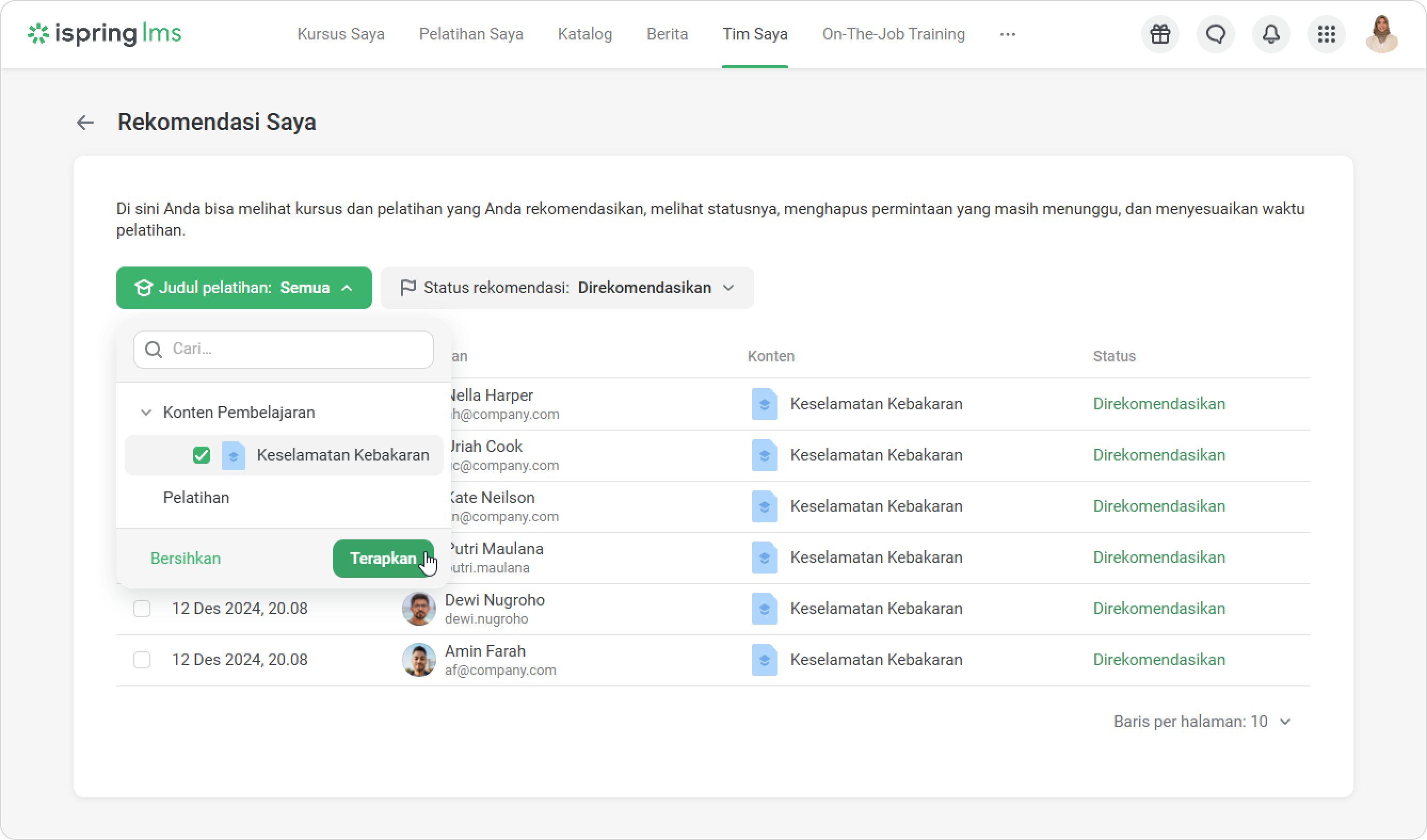This screenshot has width=1427, height=840.
Task: Click the iSpring LMS logo
Action: pyautogui.click(x=105, y=34)
